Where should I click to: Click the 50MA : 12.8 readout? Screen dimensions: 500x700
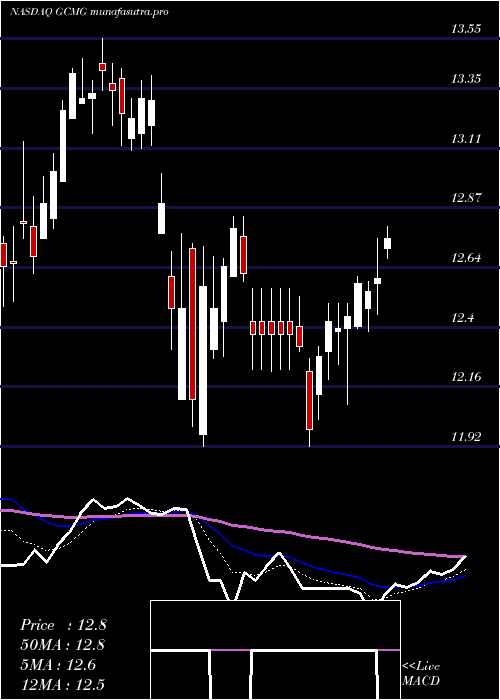63,645
